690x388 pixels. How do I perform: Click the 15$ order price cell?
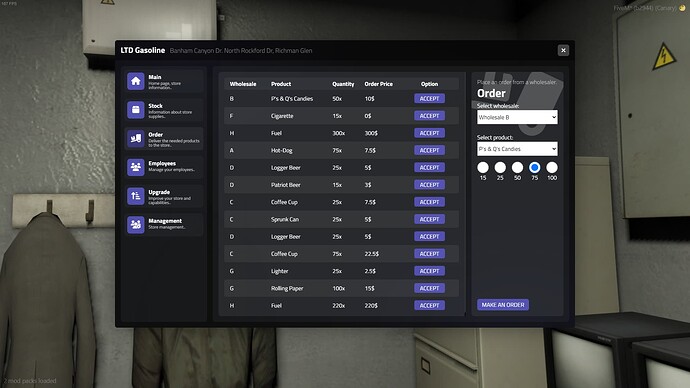369,289
